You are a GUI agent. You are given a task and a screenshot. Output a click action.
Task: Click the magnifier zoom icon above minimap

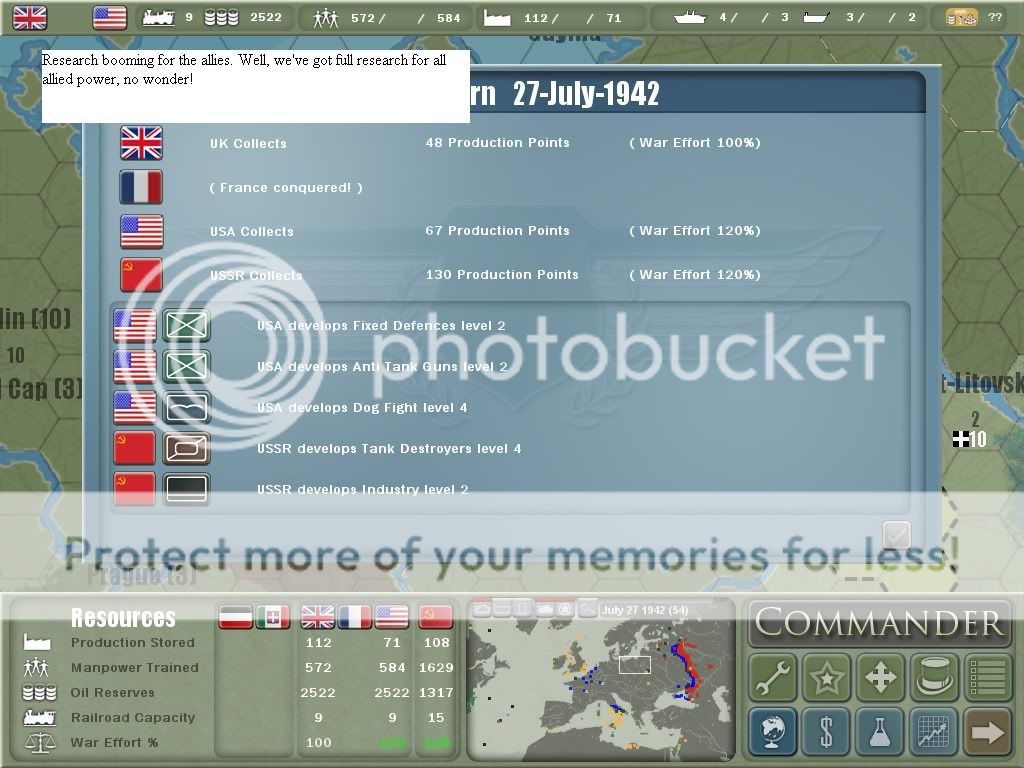[588, 608]
